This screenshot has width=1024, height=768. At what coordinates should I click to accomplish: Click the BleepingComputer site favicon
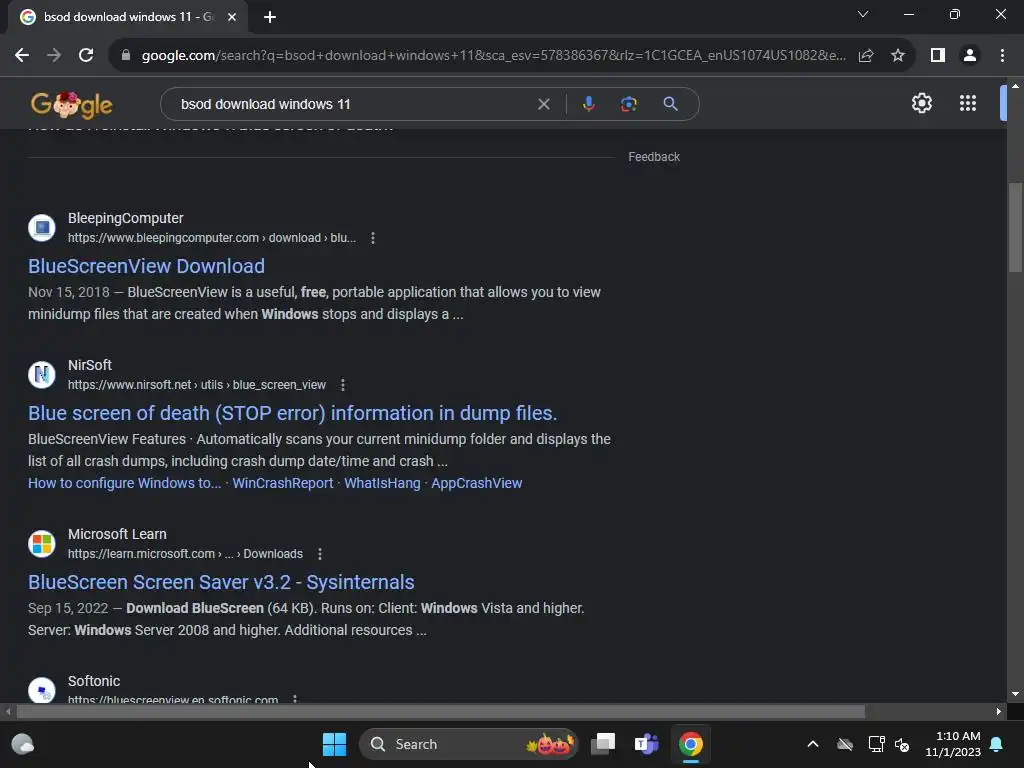(42, 228)
